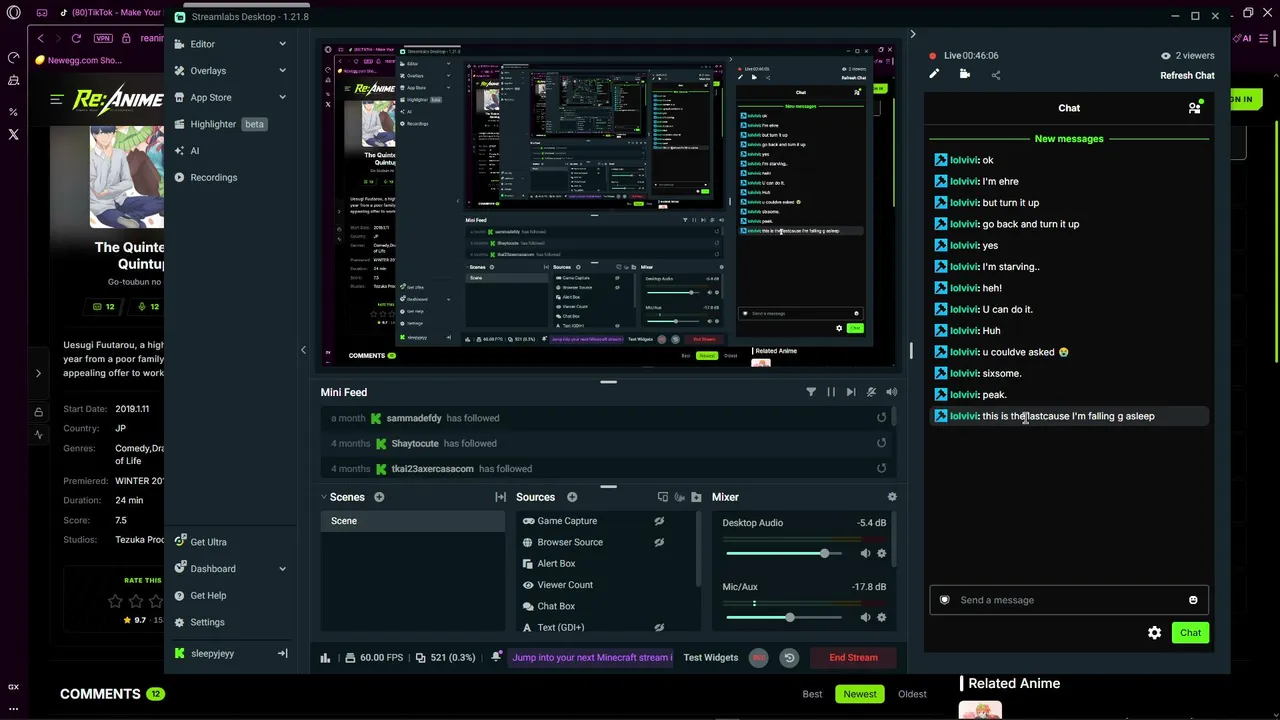Skip the current alert in Mini Feed
The image size is (1280, 720).
851,392
